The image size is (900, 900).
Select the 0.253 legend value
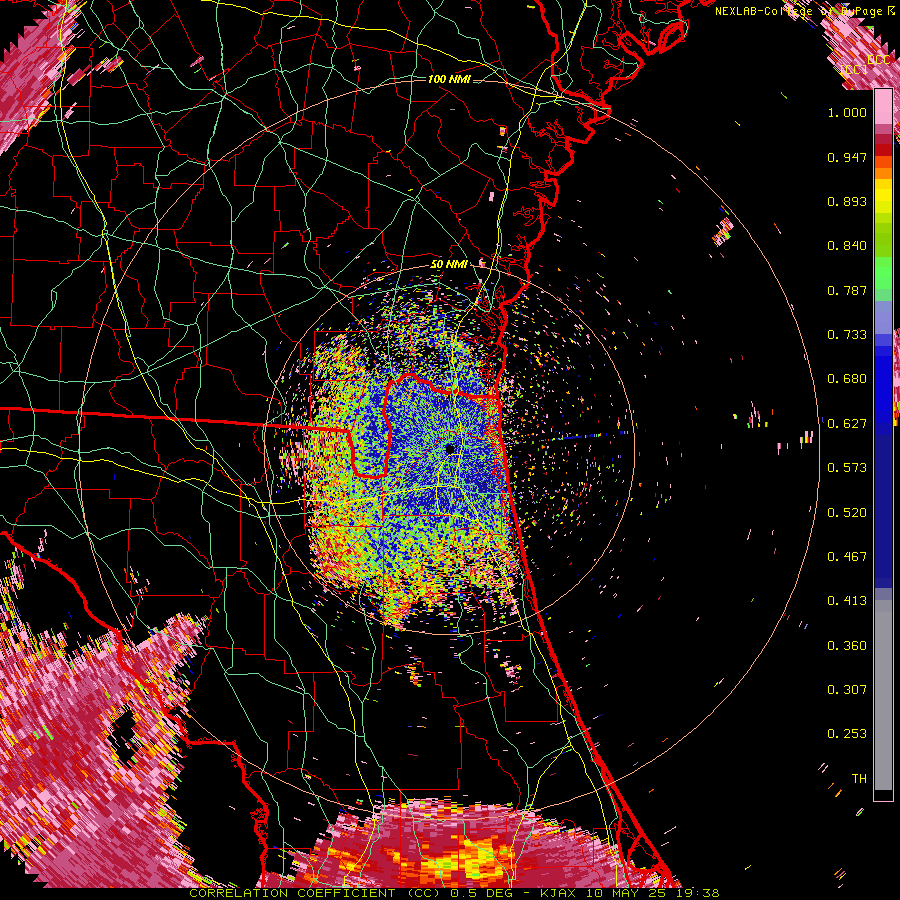click(x=847, y=734)
